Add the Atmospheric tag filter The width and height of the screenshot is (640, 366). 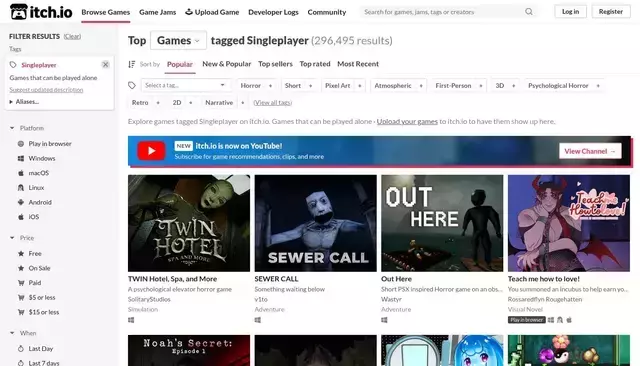(398, 86)
